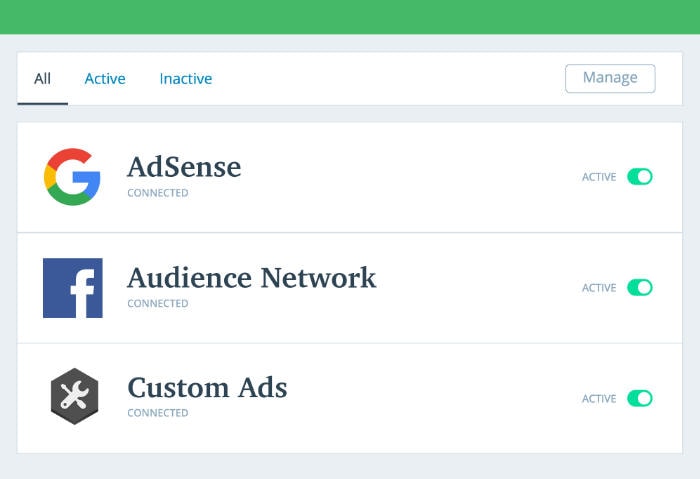Image resolution: width=700 pixels, height=479 pixels.
Task: Click the green header bar
Action: point(350,17)
